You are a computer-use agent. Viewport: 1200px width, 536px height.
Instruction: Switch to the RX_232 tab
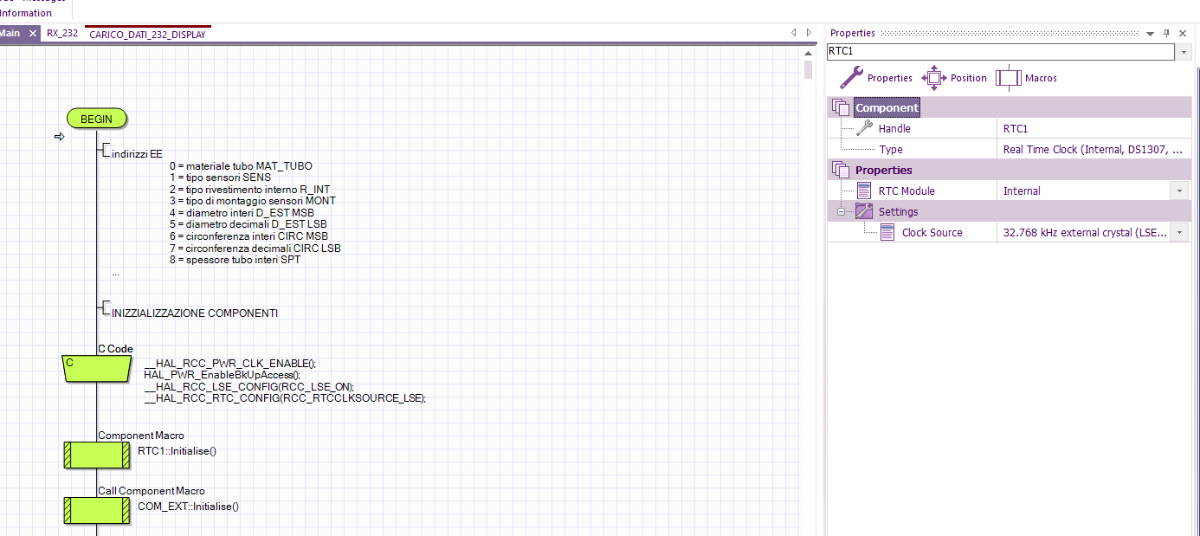(62, 33)
